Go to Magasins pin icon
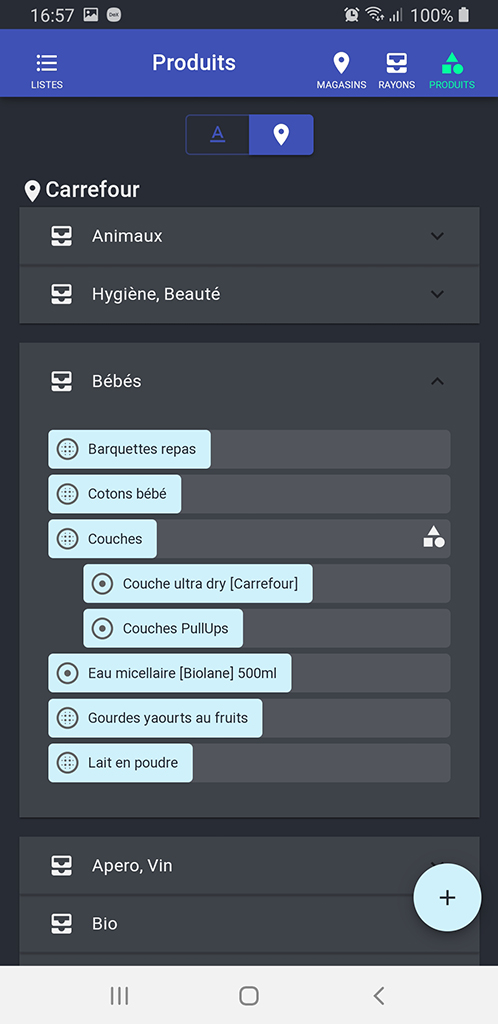The image size is (498, 1024). click(x=341, y=63)
